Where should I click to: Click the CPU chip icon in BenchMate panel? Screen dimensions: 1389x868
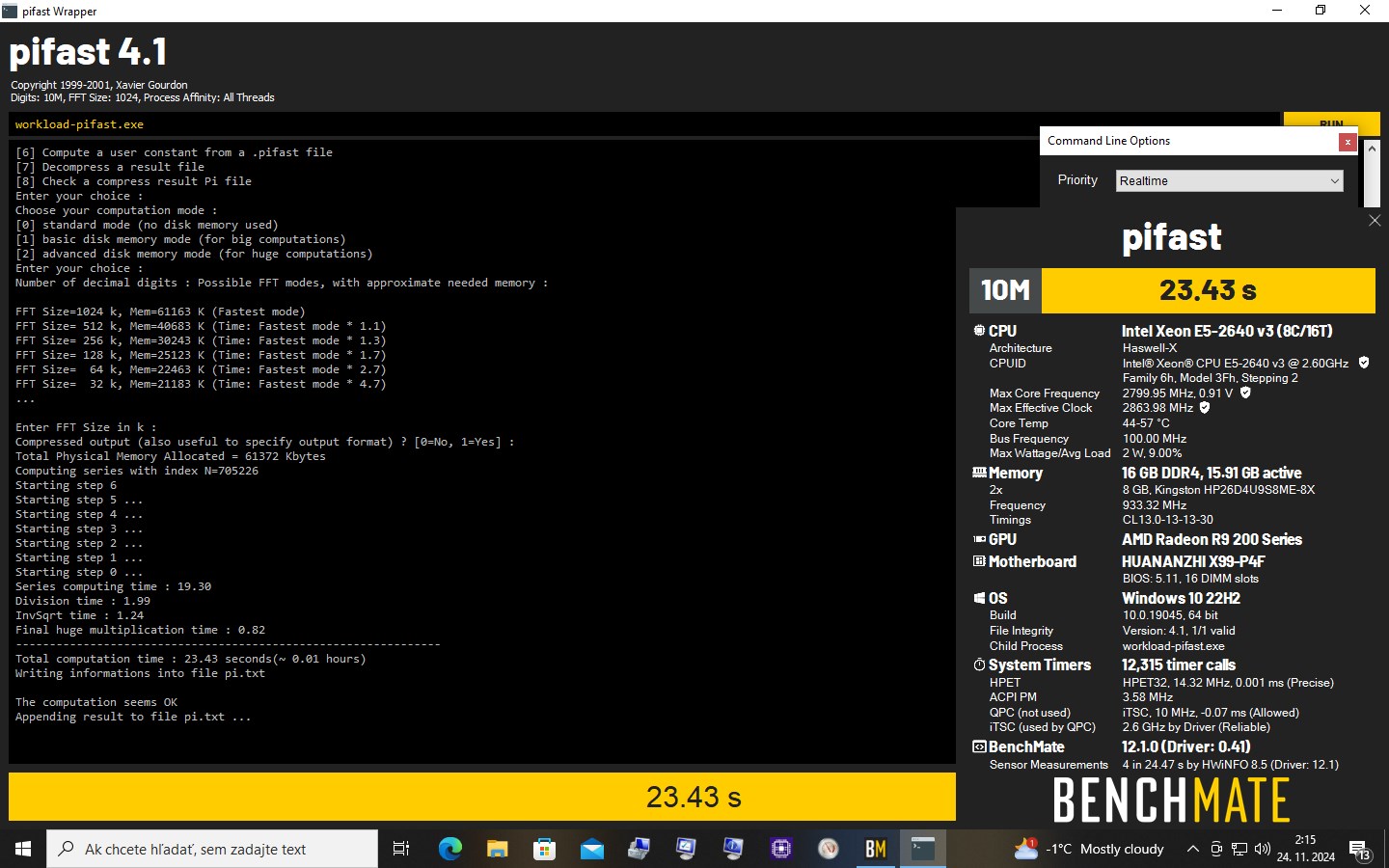[x=979, y=331]
